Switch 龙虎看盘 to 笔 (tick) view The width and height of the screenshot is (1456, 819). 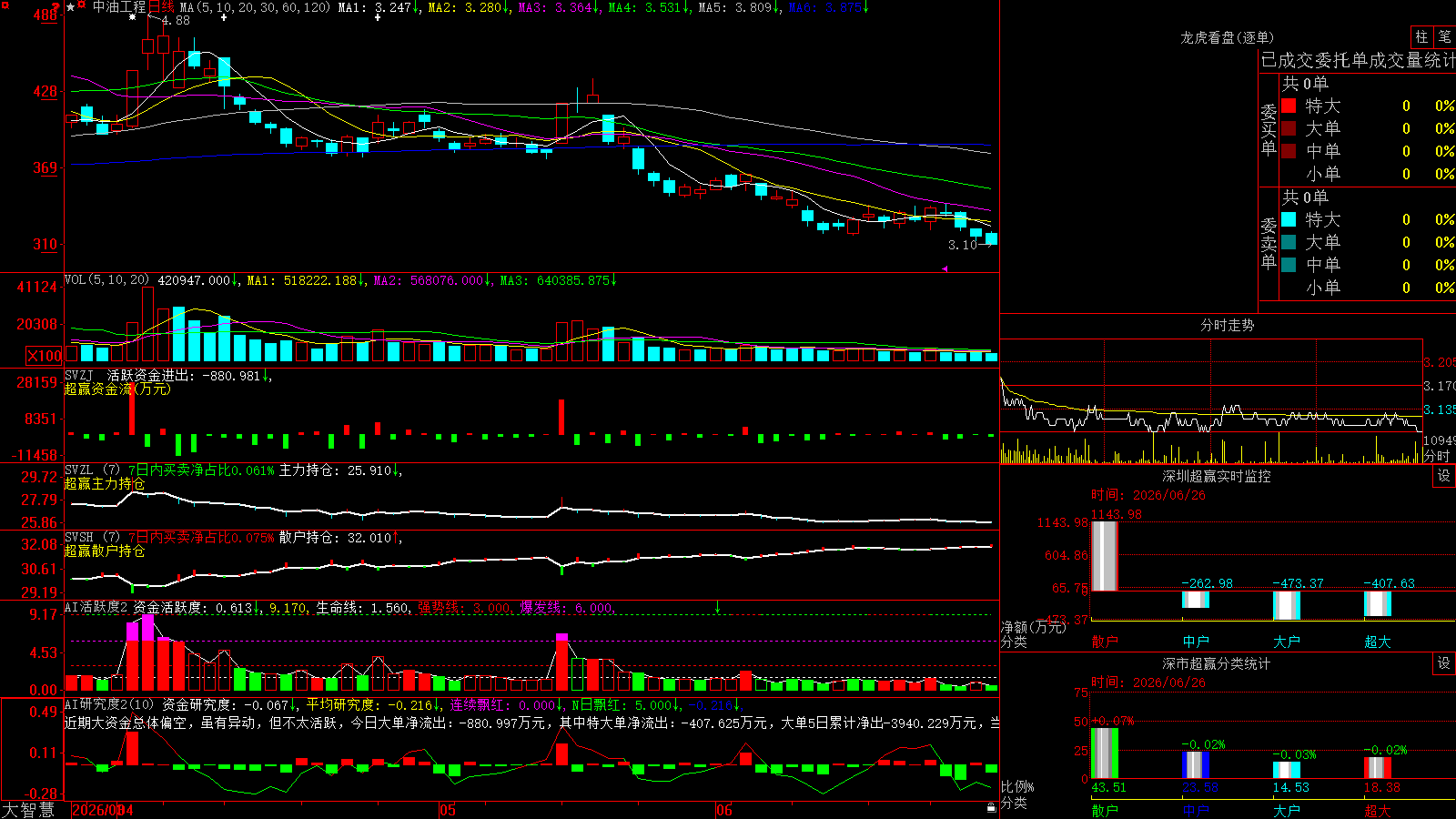click(1445, 36)
